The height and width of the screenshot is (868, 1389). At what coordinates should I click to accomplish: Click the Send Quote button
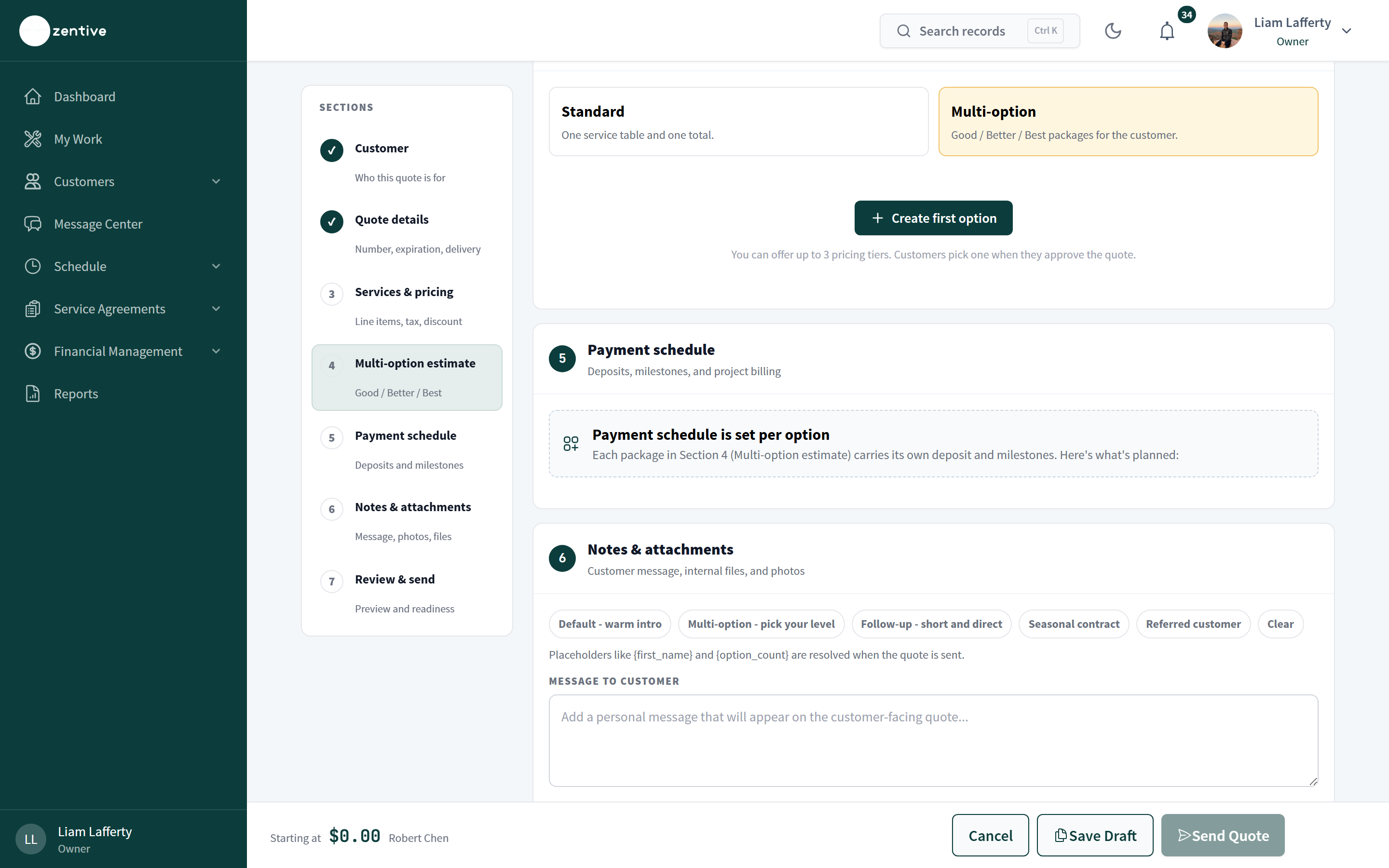(1223, 835)
